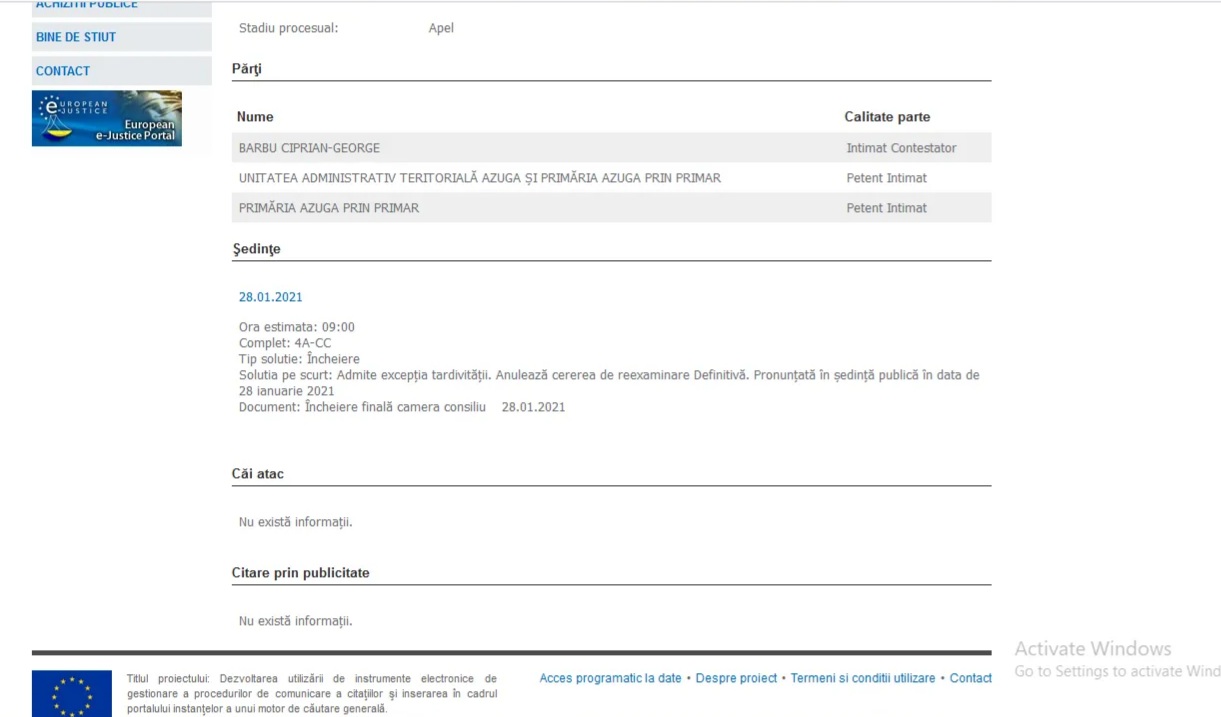
Task: Click the Citare prin publicitate heading
Action: [300, 573]
